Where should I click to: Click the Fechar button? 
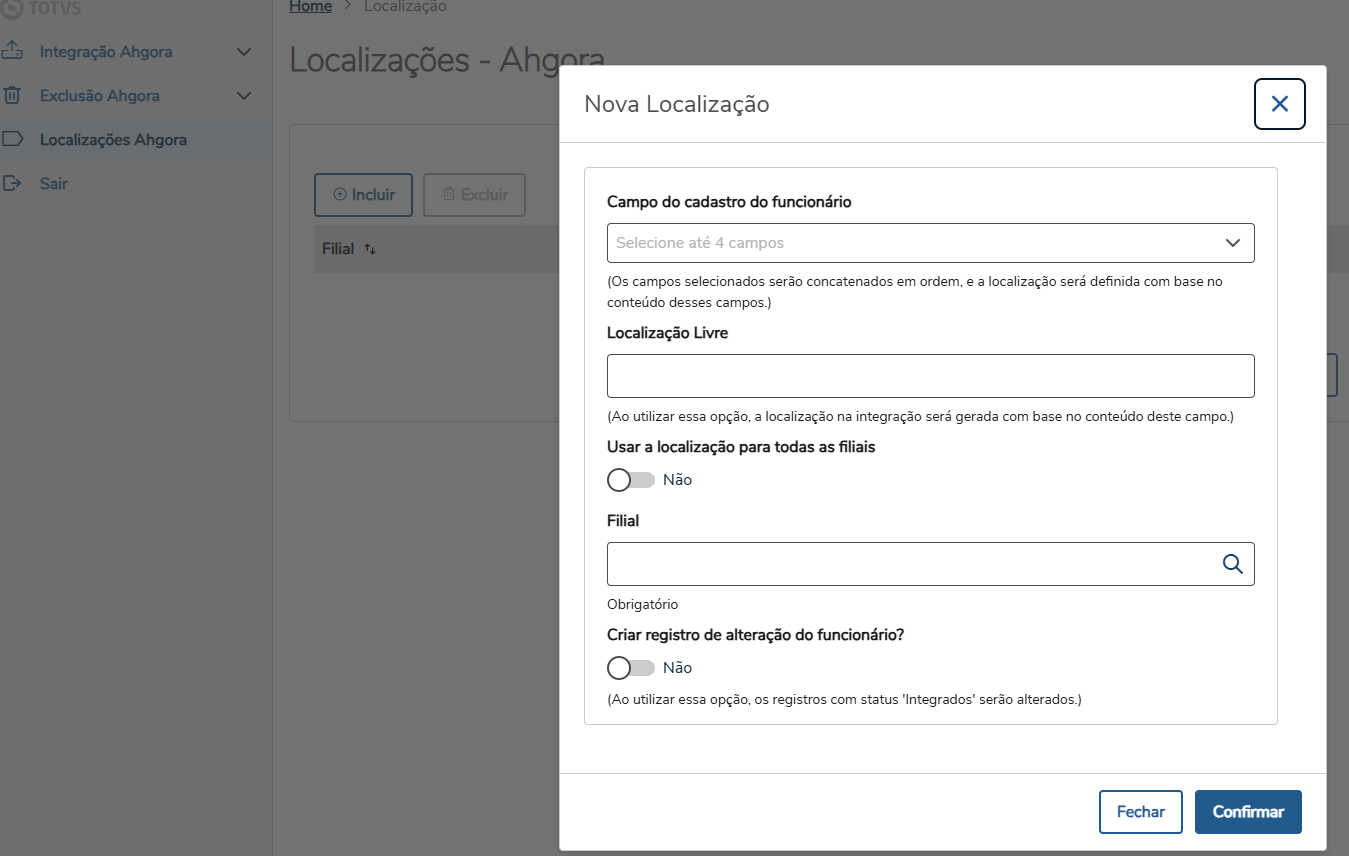point(1140,812)
